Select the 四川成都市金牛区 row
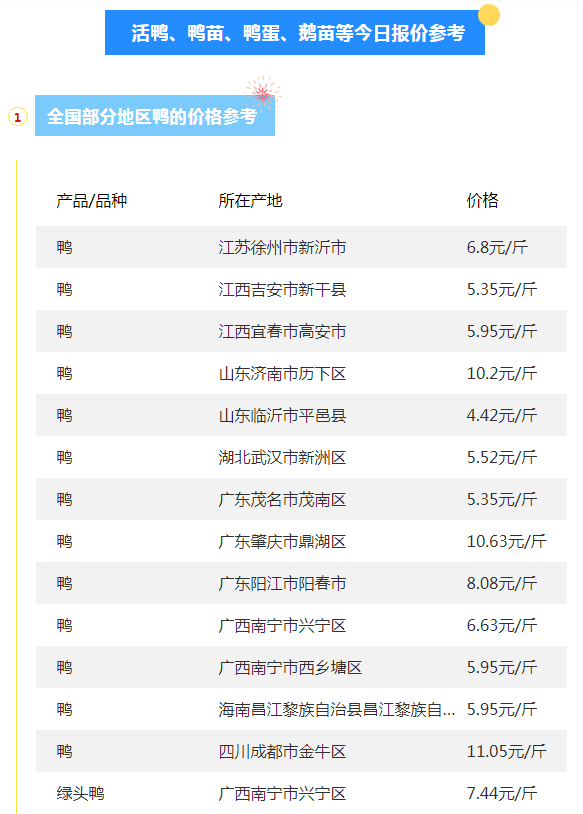583x814 pixels. pyautogui.click(x=301, y=752)
